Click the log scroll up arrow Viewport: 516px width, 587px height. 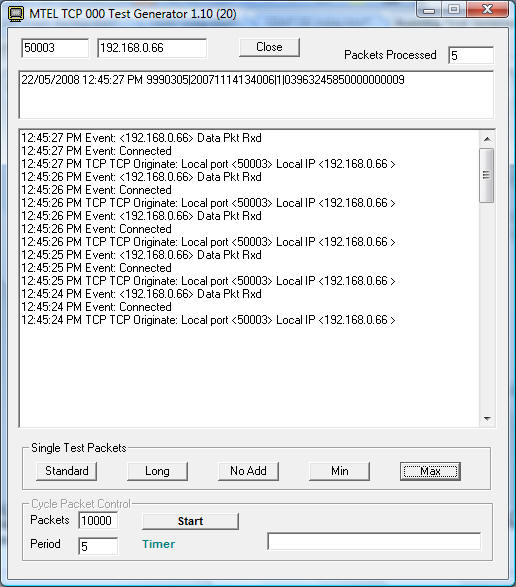click(487, 139)
